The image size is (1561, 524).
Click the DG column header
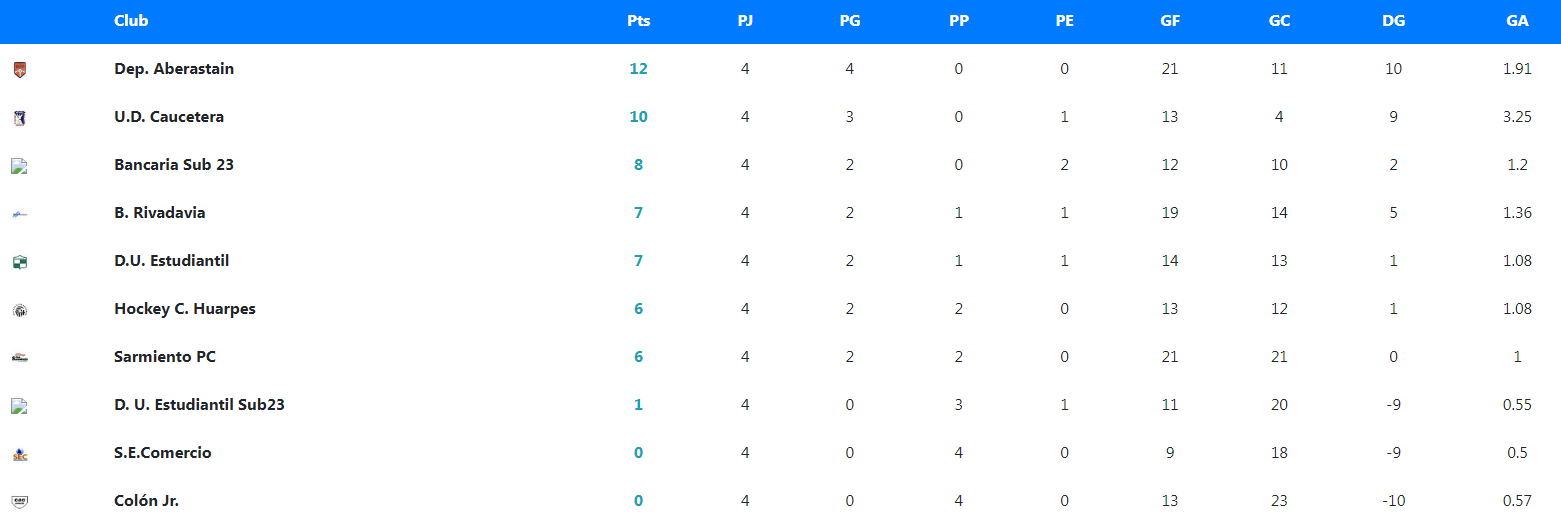(x=1393, y=21)
